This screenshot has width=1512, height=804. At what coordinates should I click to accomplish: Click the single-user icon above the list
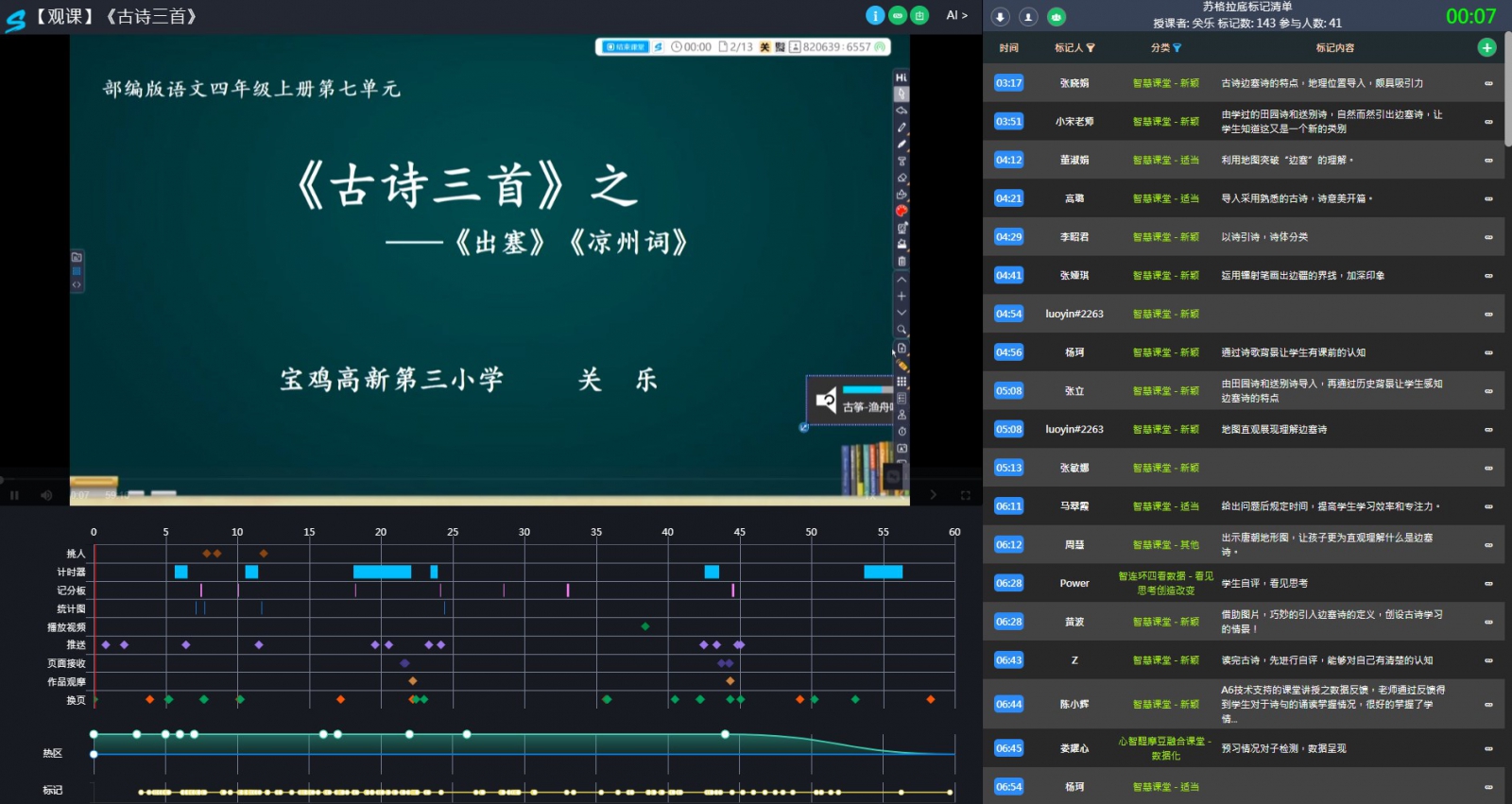pyautogui.click(x=1028, y=17)
